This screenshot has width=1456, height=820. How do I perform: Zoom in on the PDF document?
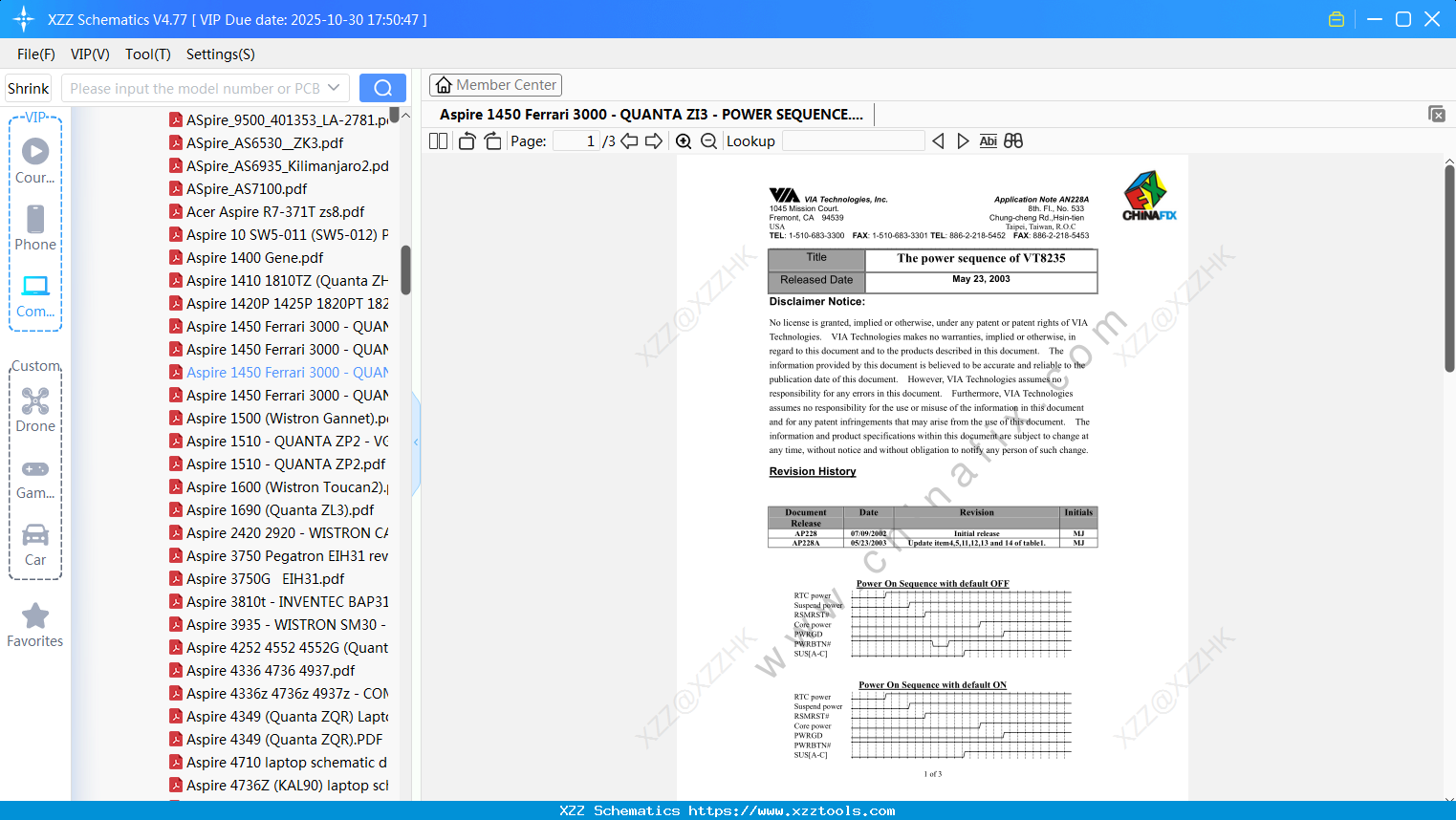[x=684, y=141]
